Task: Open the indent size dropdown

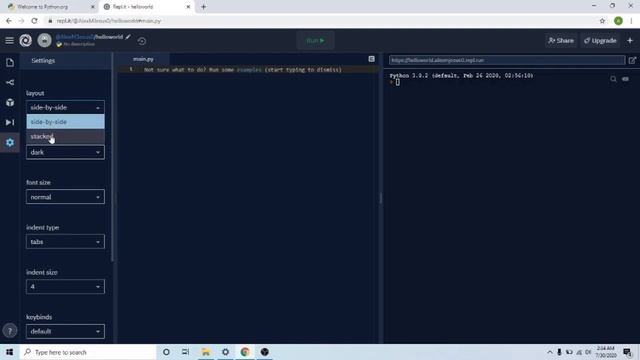Action: point(65,287)
